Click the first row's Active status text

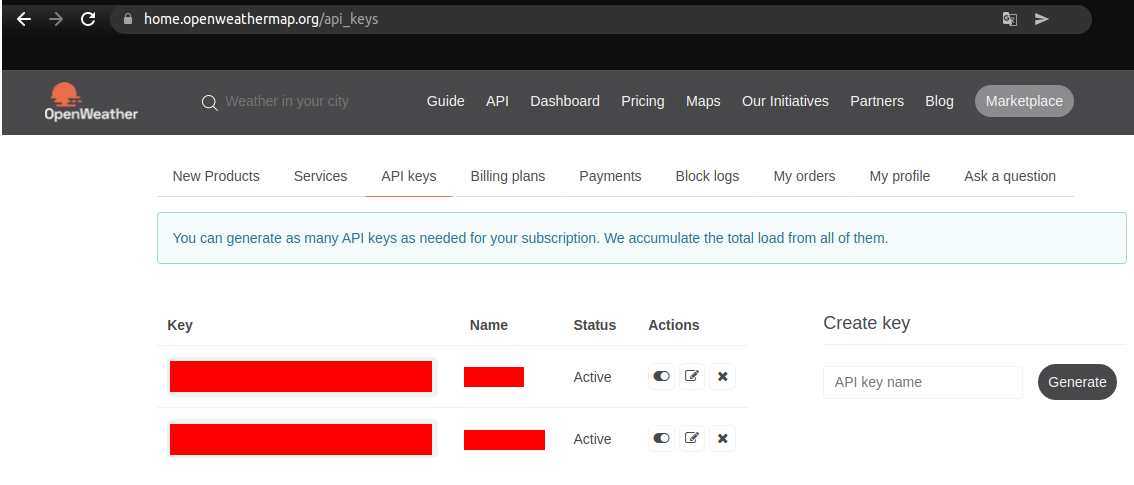pos(592,377)
